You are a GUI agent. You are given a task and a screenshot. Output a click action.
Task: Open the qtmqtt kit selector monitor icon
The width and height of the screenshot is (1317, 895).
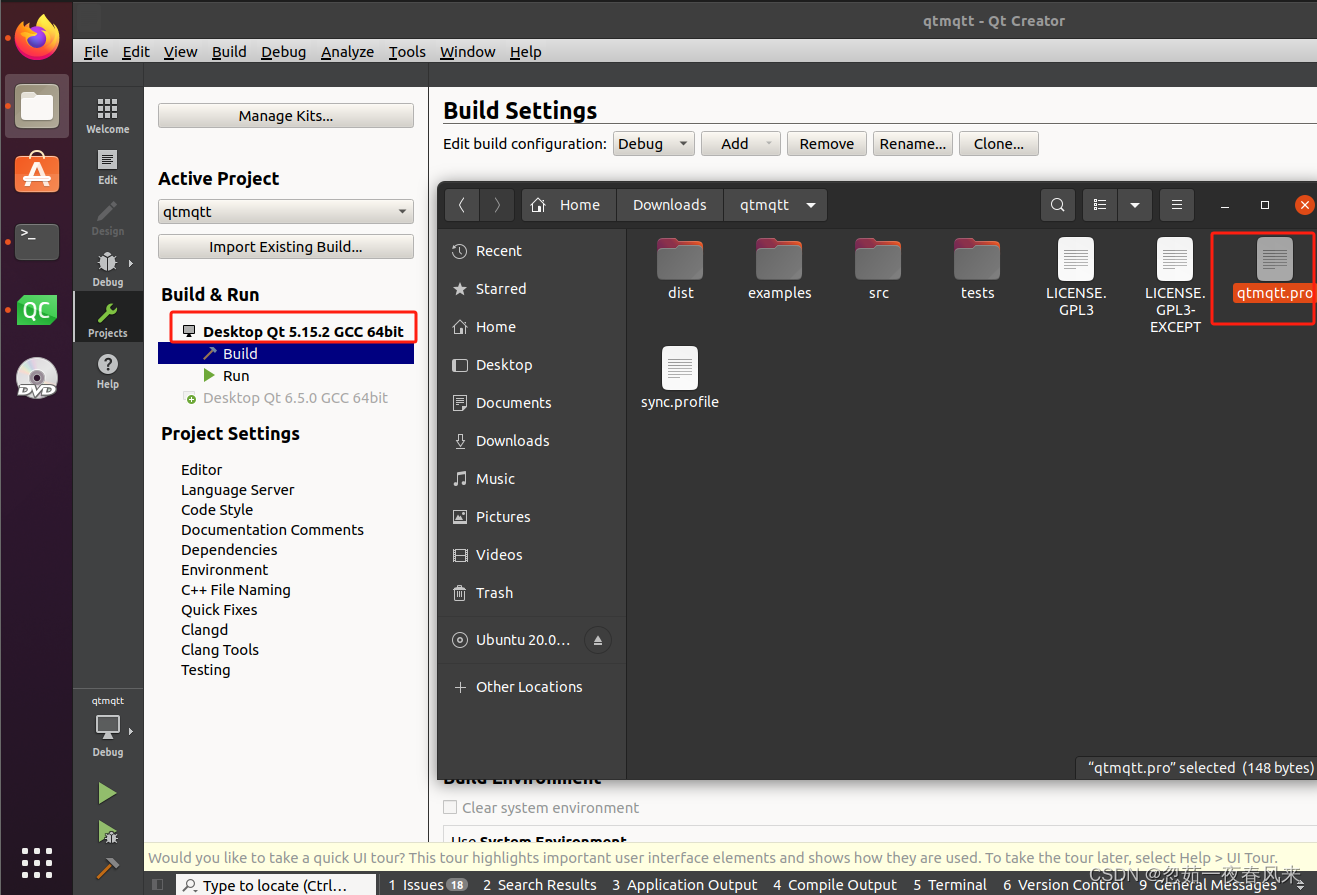click(108, 727)
